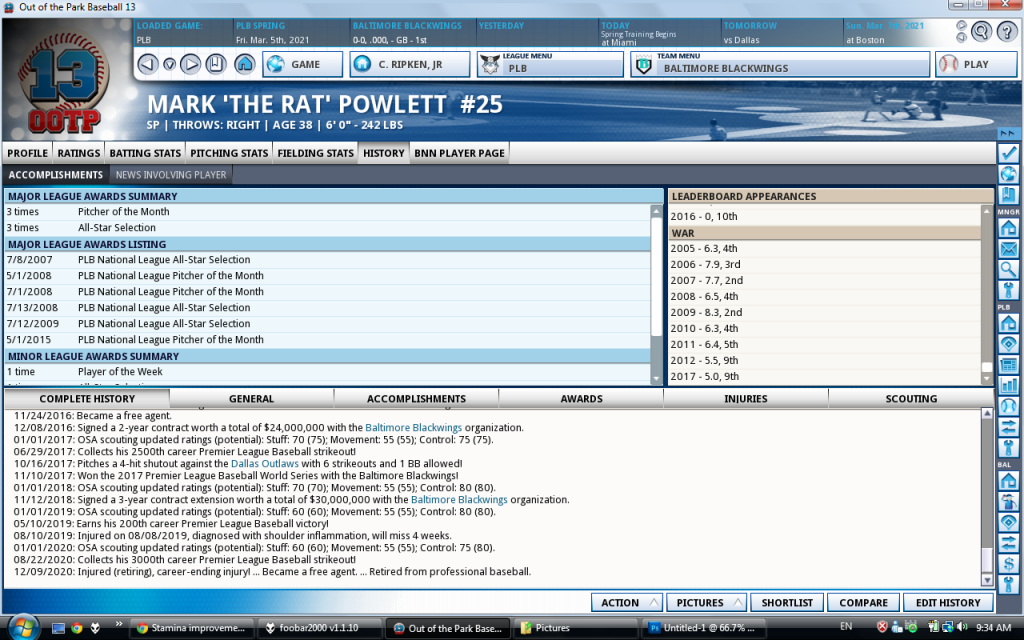1024x640 pixels.
Task: Expand the PICTURES dropdown
Action: 707,603
